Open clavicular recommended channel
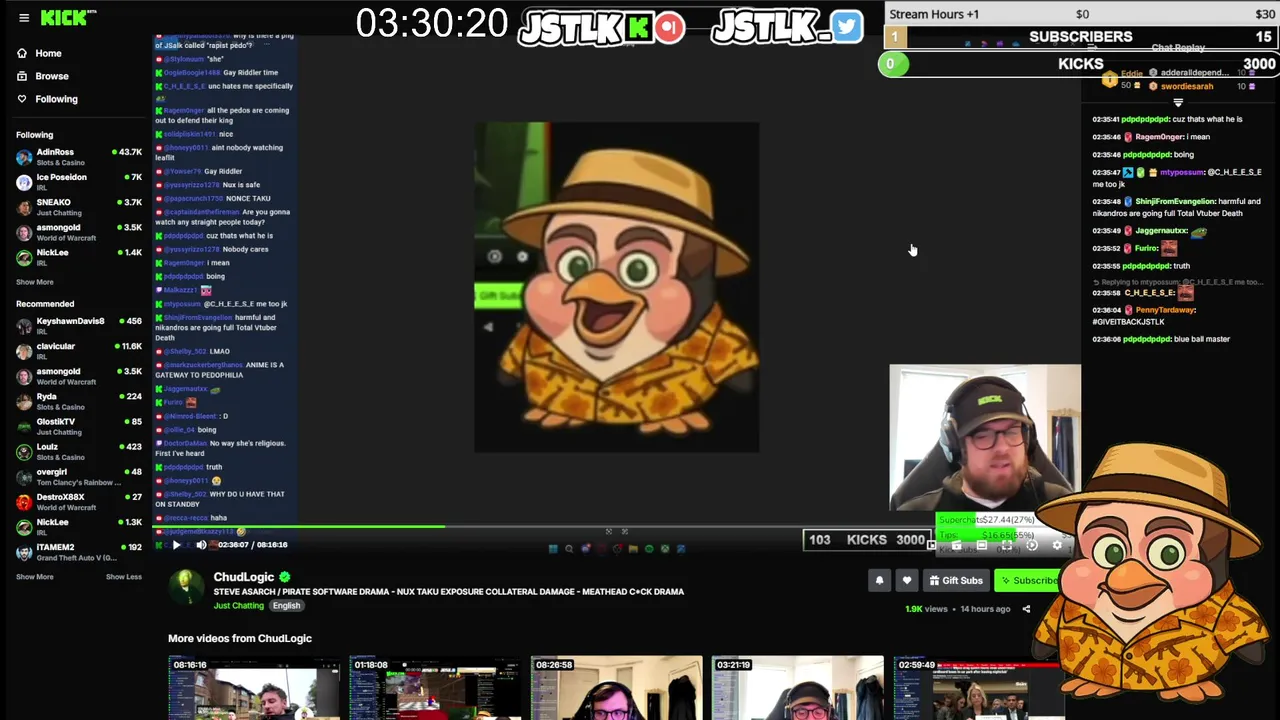This screenshot has width=1280, height=720. coord(78,351)
